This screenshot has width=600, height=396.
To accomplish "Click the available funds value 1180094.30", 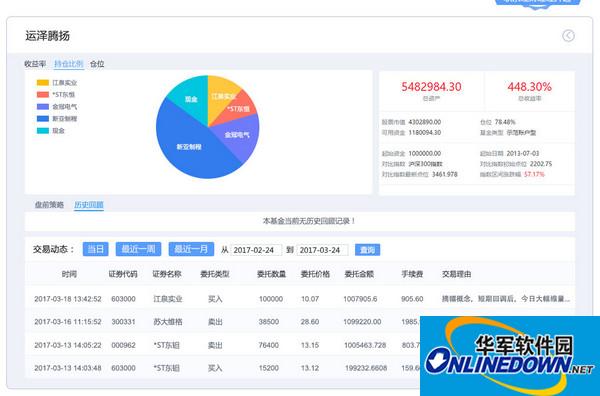I will pyautogui.click(x=425, y=132).
